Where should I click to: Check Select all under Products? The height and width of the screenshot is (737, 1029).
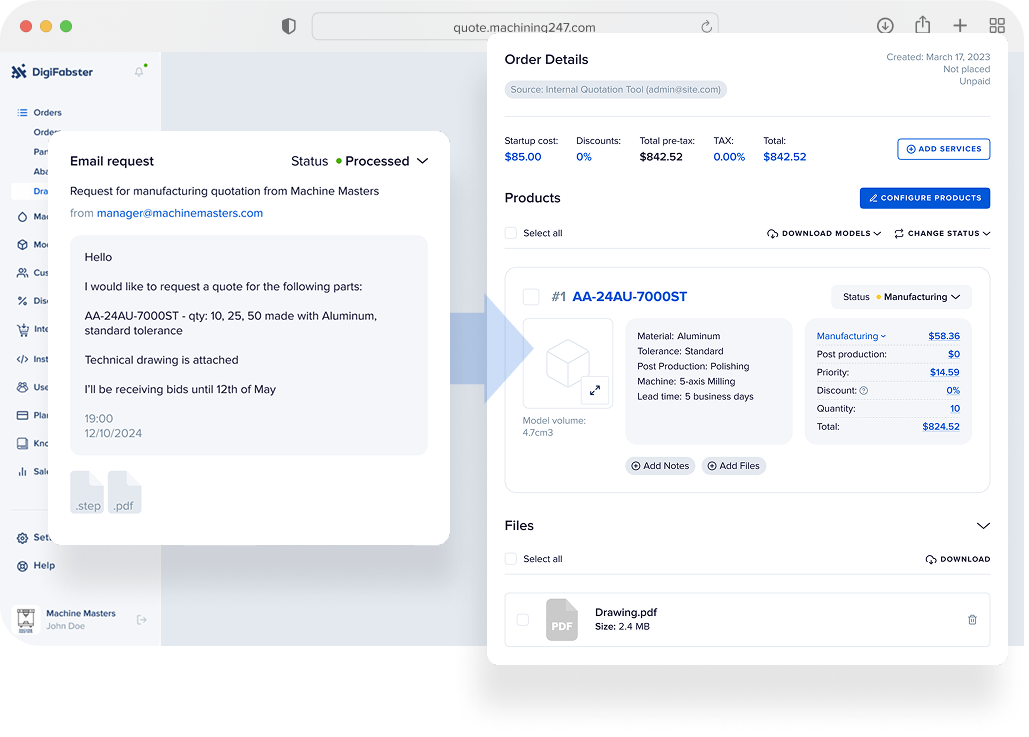(x=511, y=233)
